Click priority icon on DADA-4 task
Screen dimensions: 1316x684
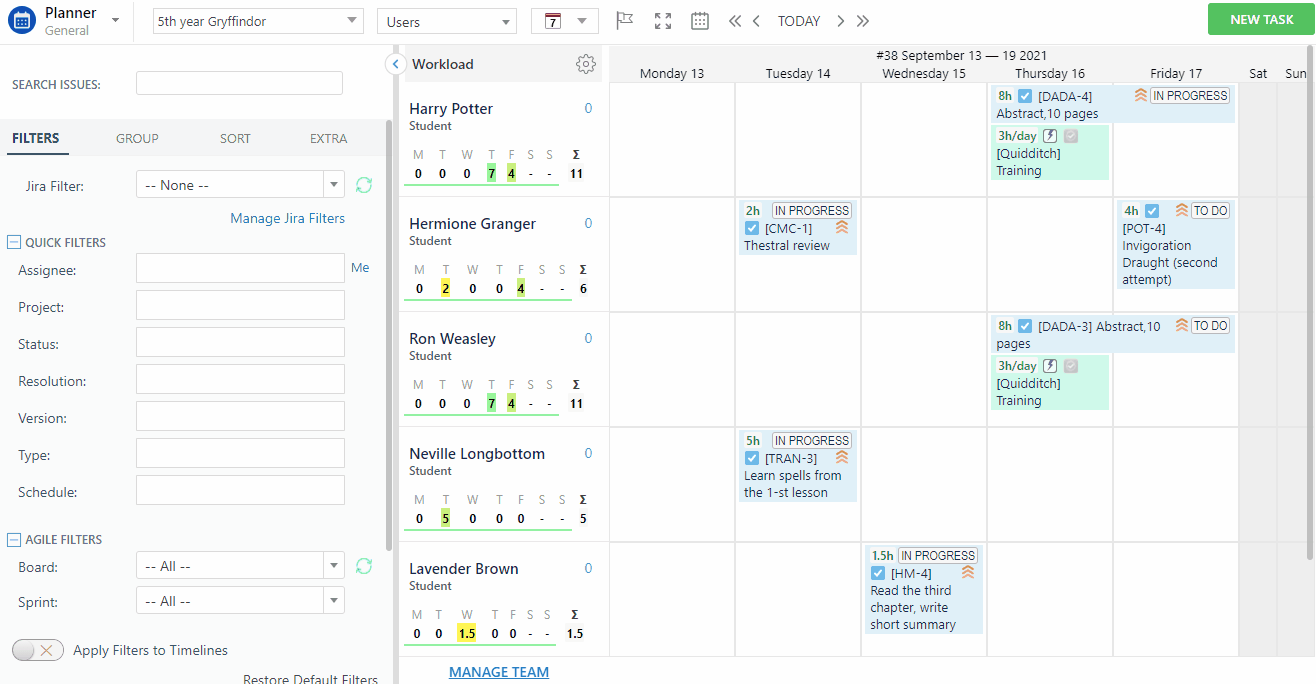coord(1141,96)
